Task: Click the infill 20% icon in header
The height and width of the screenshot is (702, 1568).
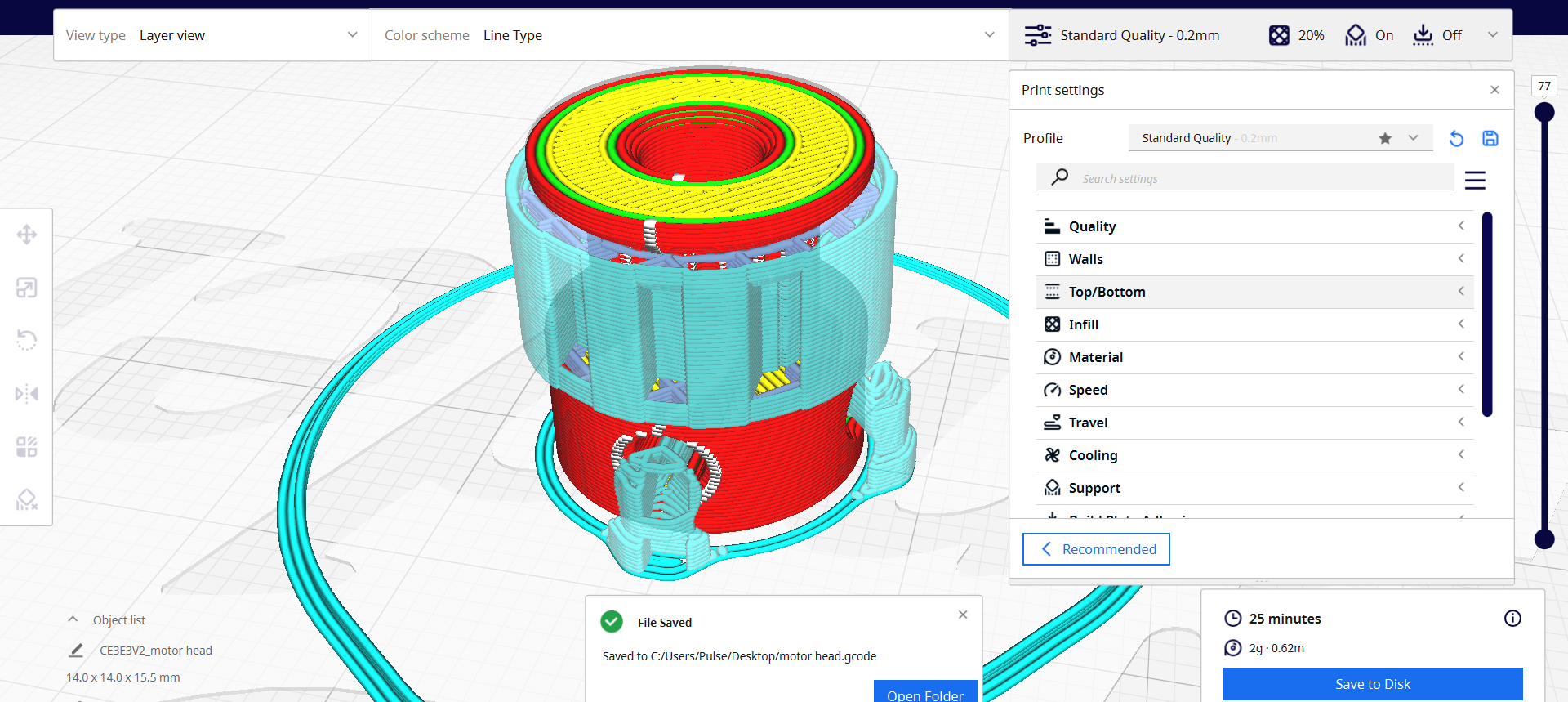Action: click(1279, 35)
